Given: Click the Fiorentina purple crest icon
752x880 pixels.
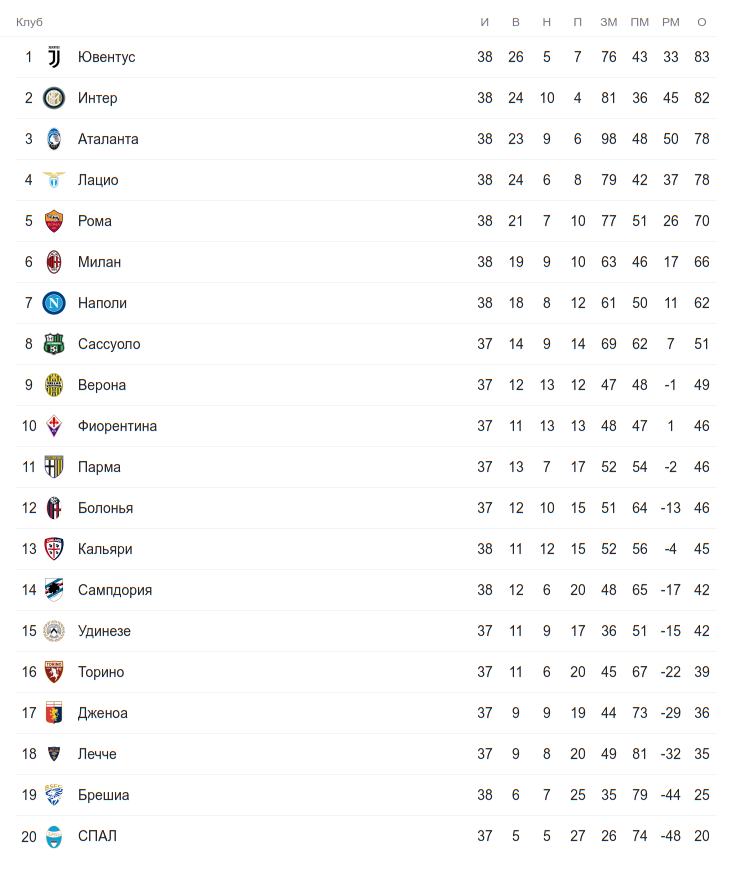Looking at the screenshot, I should pyautogui.click(x=54, y=426).
